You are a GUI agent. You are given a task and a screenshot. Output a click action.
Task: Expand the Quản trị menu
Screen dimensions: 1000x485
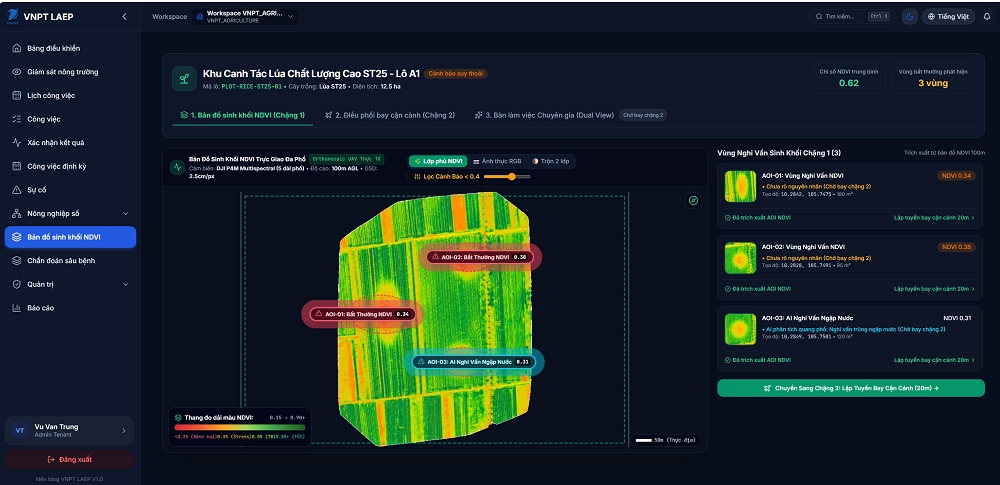(70, 285)
